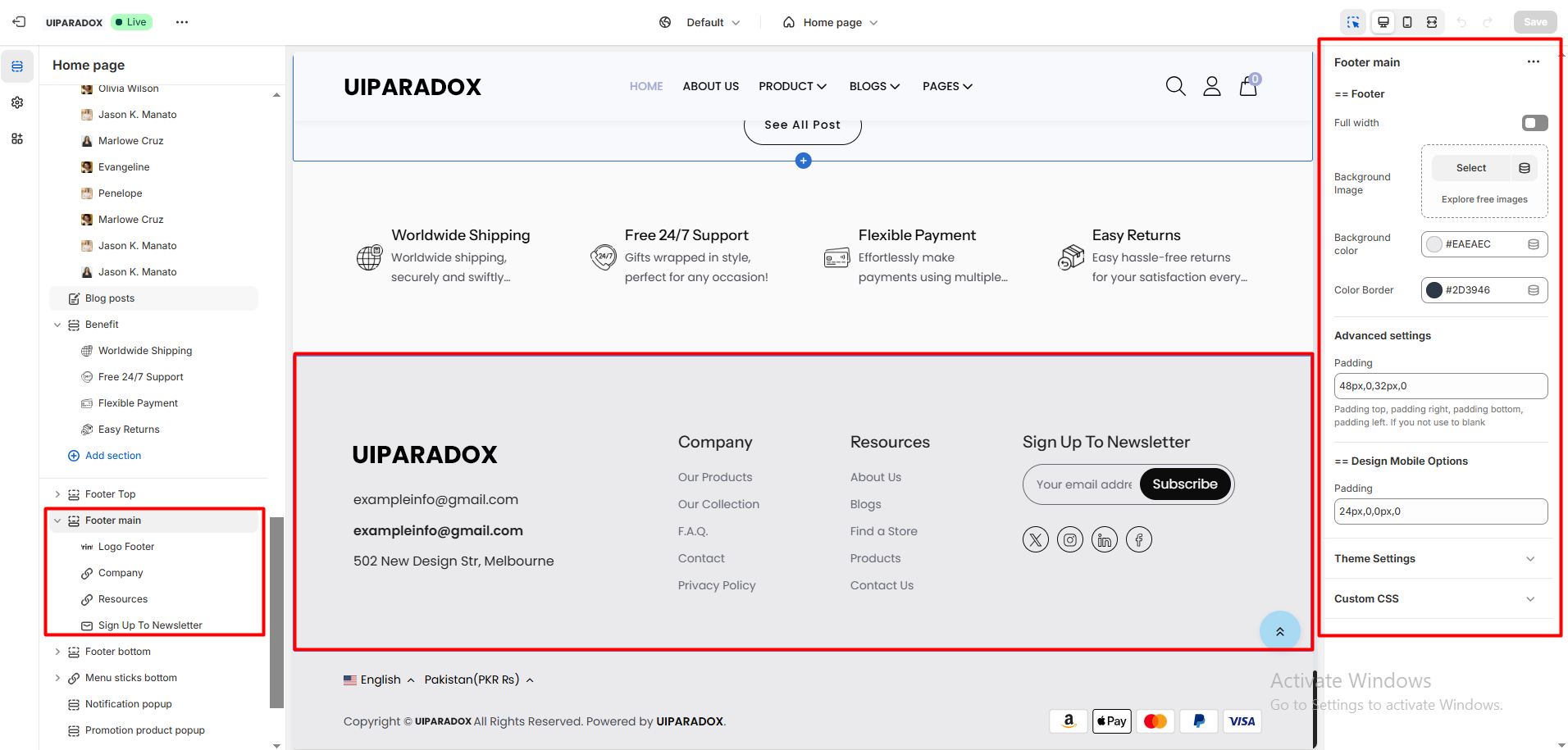Viewport: 1568px width, 750px height.
Task: Open theme settings gear icon
Action: pos(17,102)
